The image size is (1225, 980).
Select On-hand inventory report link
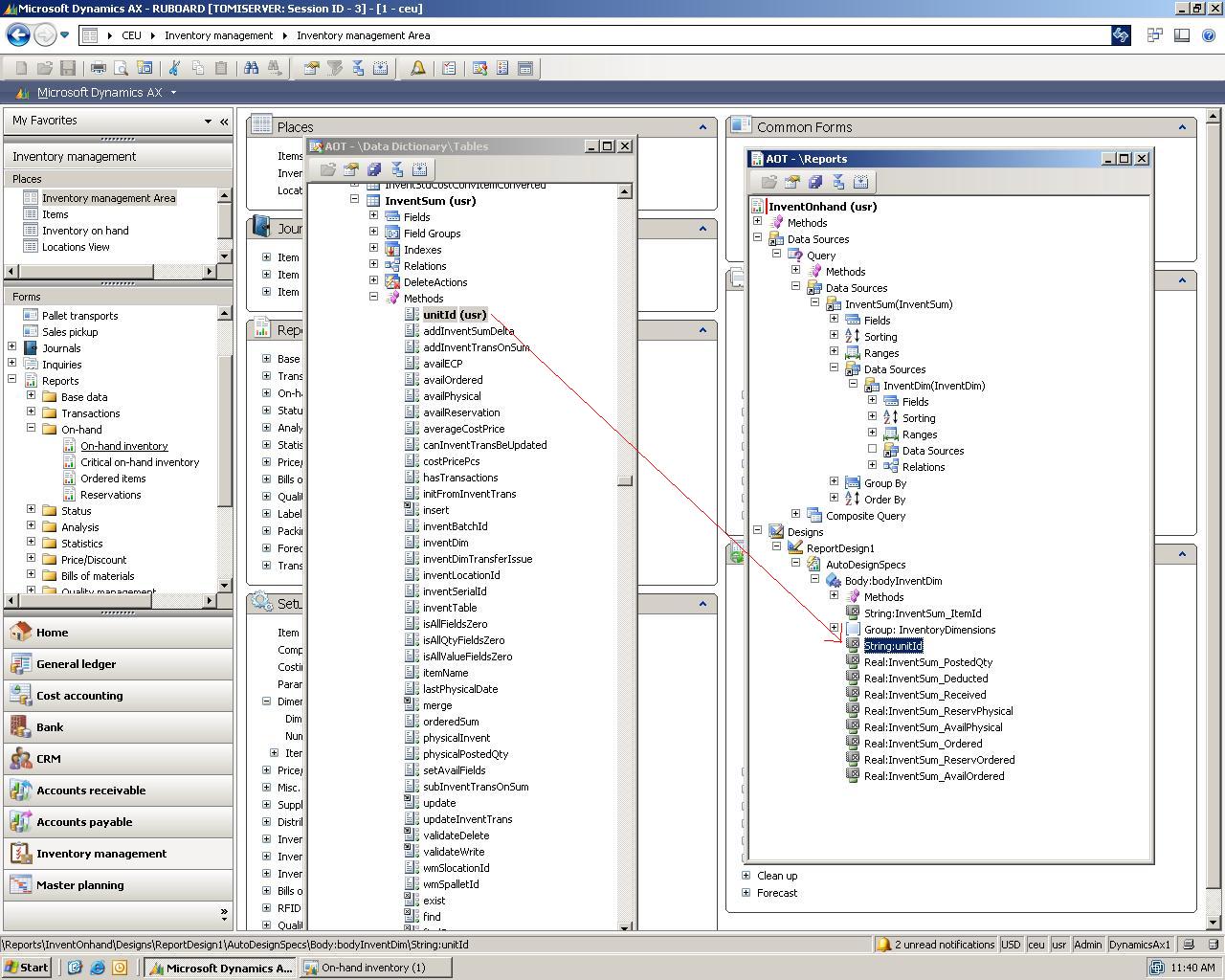(124, 446)
